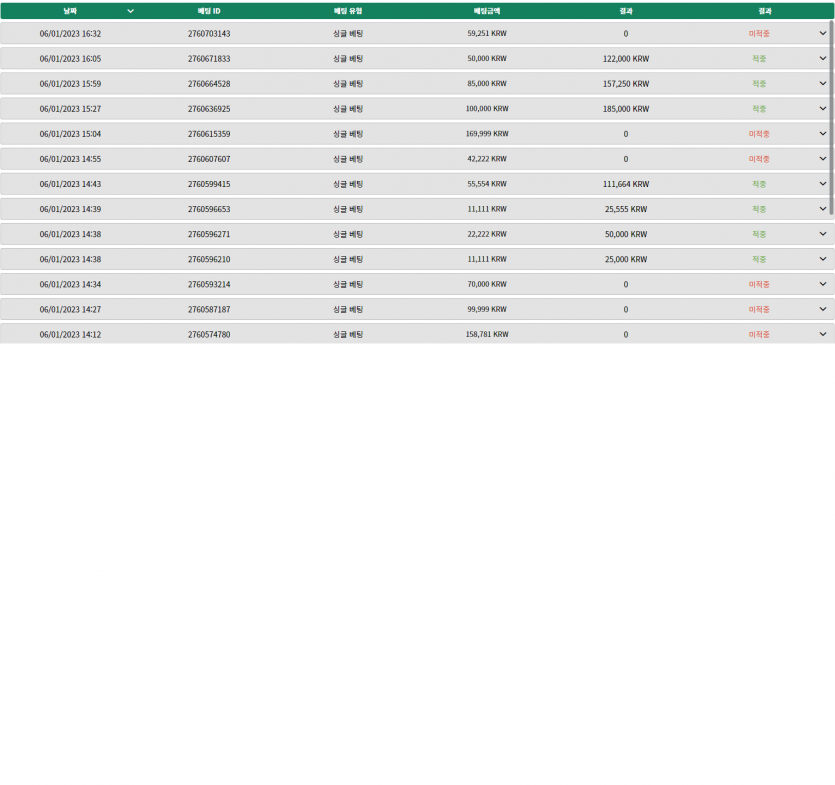Viewport: 835px width, 785px height.
Task: Expand bet row 2760671833
Action: tap(823, 58)
